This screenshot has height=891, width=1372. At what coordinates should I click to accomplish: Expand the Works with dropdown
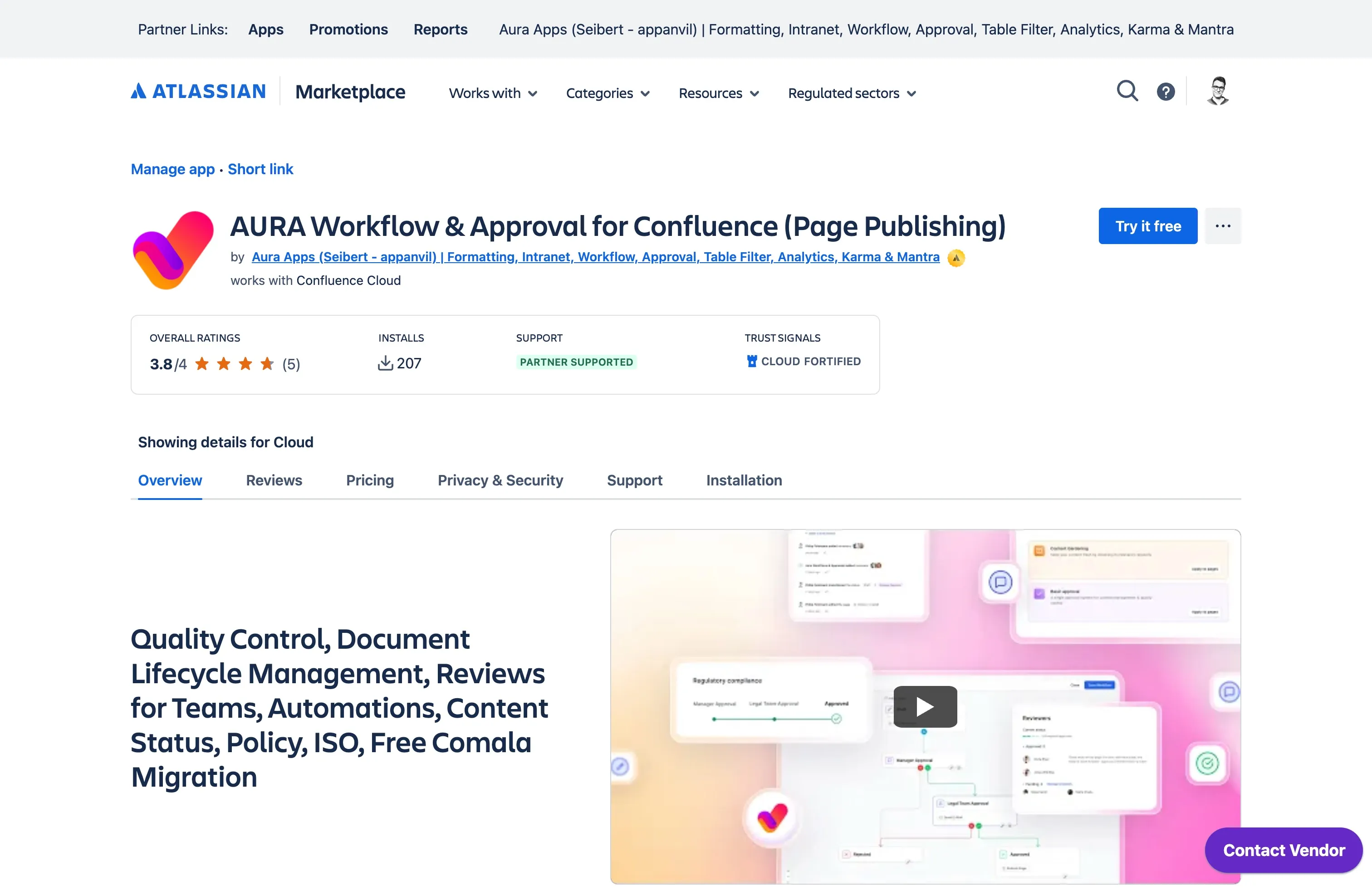[x=493, y=93]
